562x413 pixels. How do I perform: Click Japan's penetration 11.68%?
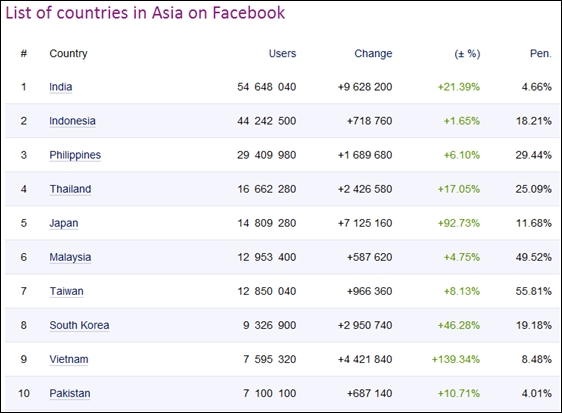[x=534, y=223]
